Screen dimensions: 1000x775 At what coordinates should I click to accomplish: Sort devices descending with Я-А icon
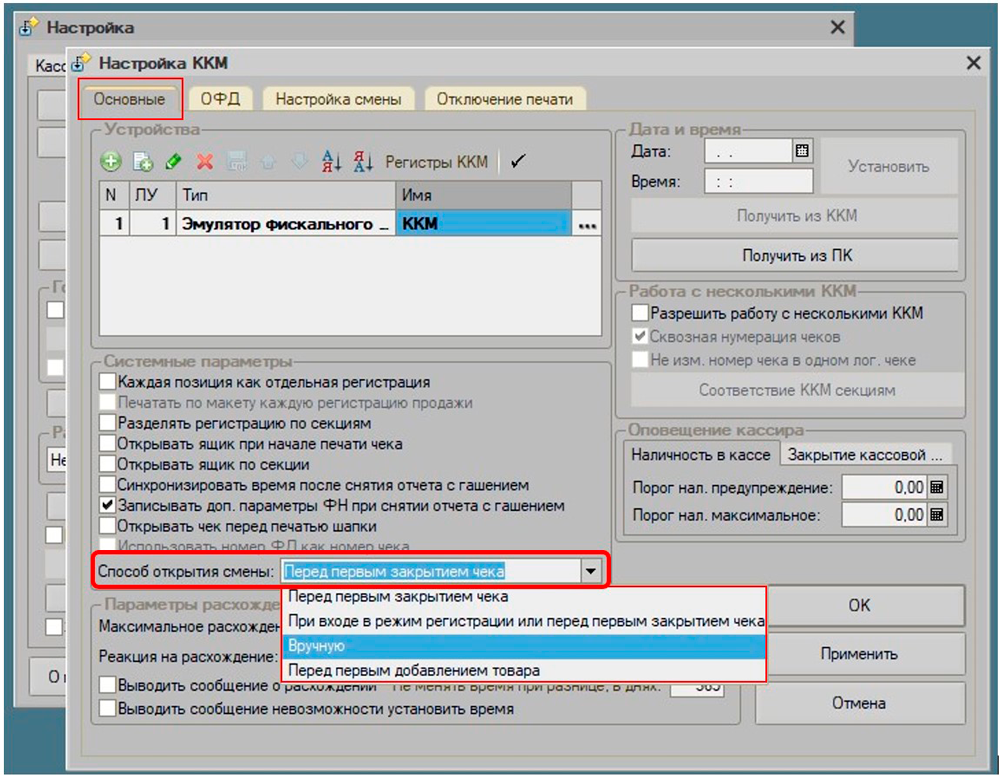coord(362,161)
